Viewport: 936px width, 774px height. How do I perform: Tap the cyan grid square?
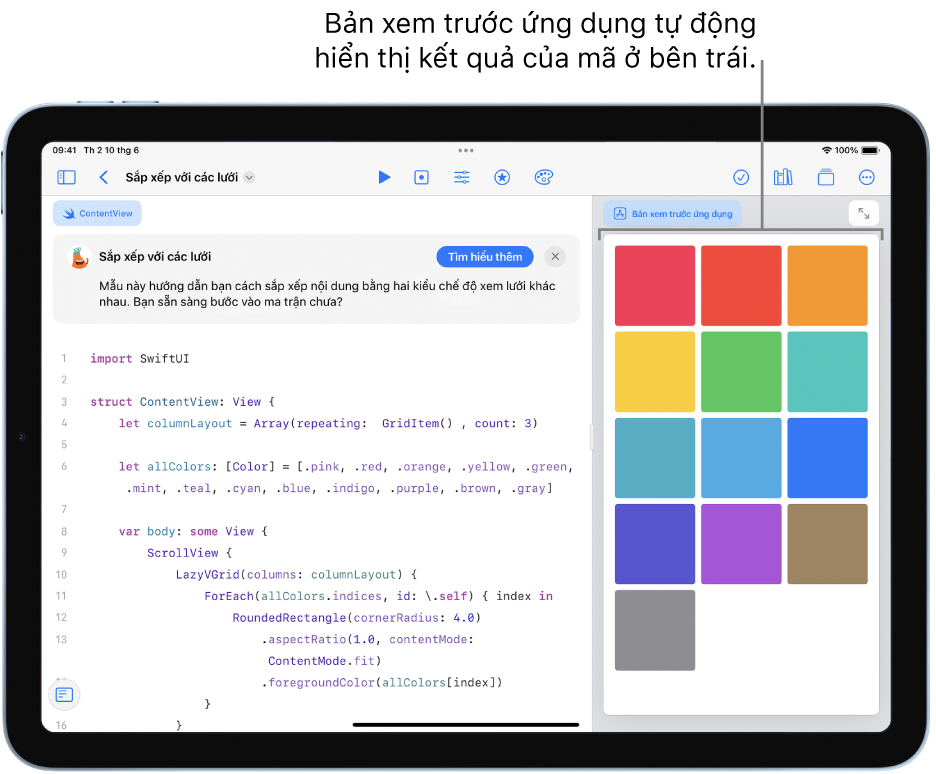[x=741, y=458]
